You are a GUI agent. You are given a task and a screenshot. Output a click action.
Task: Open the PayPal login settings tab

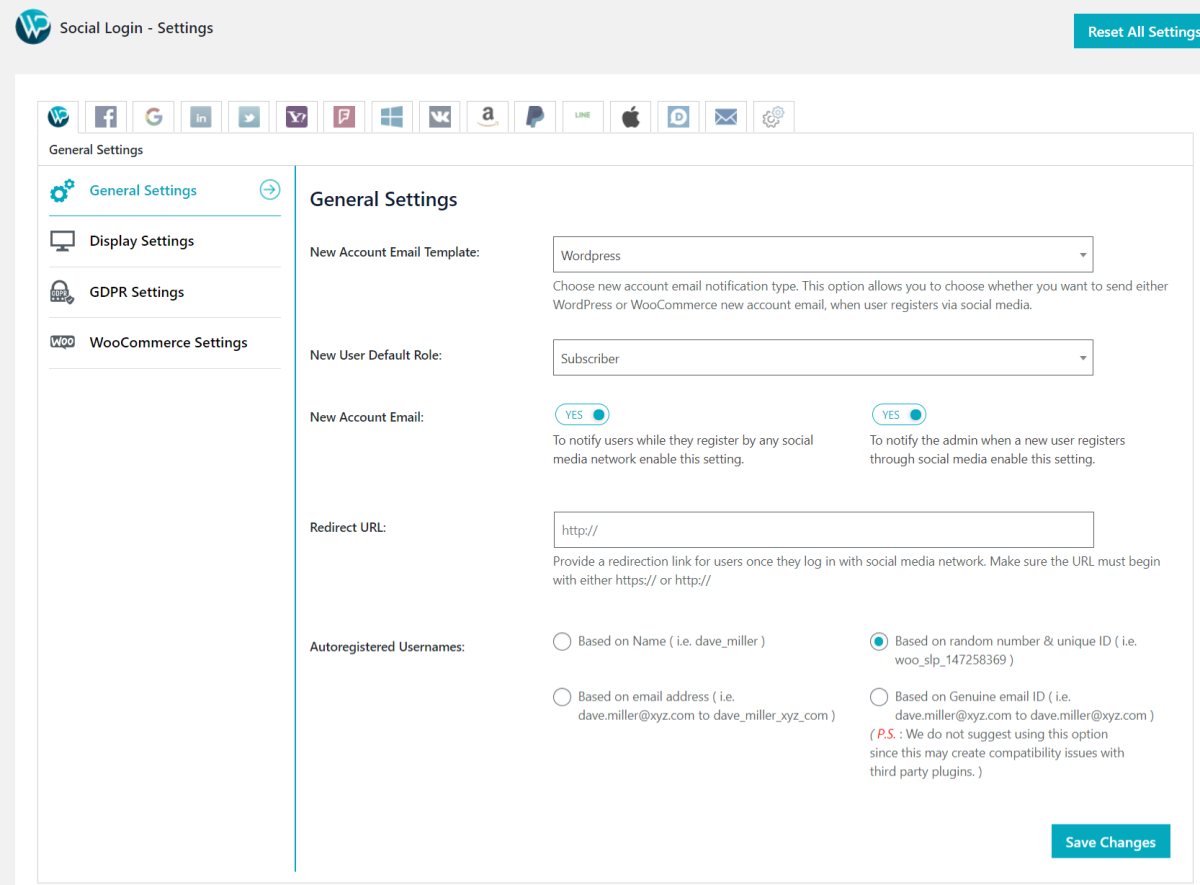[535, 117]
